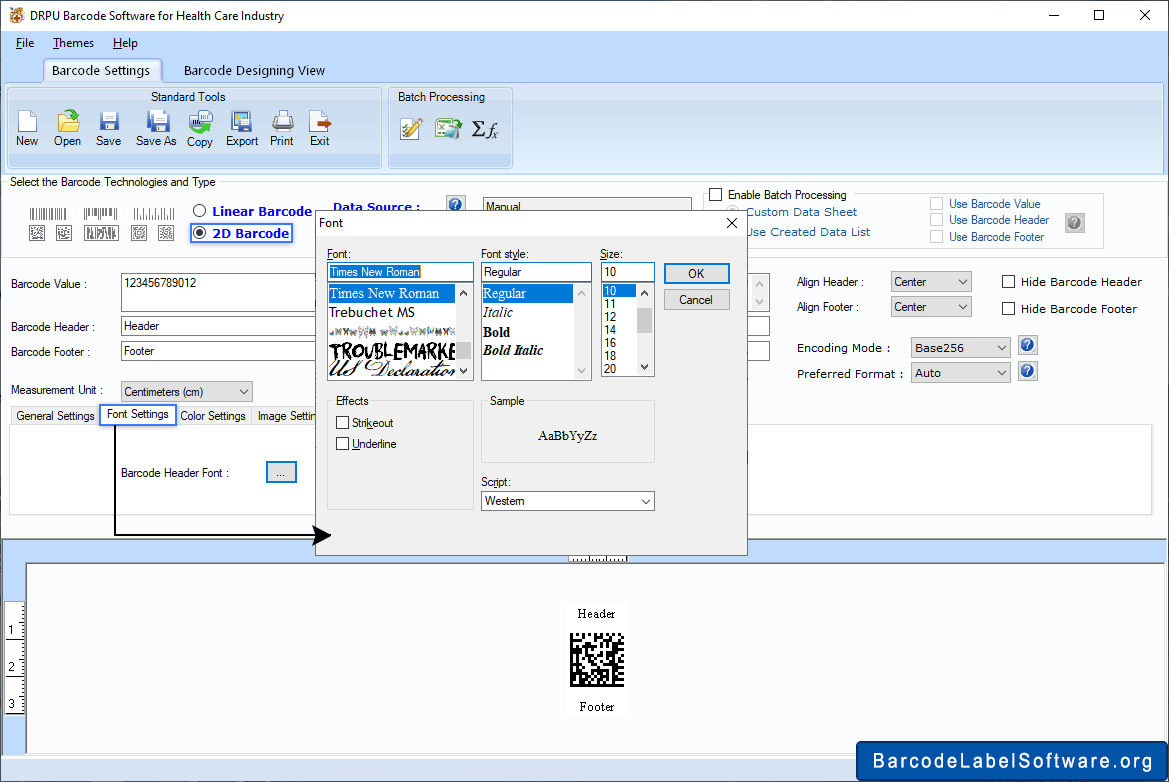1169x782 pixels.
Task: Select the Font Settings tab
Action: [138, 414]
